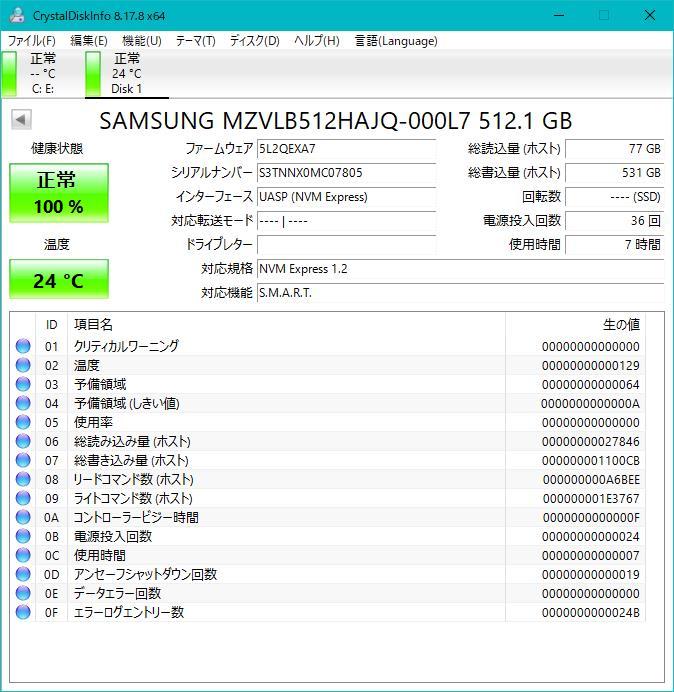Screen dimensions: 674x692
Task: Open the 言語(Language) menu
Action: tap(396, 41)
